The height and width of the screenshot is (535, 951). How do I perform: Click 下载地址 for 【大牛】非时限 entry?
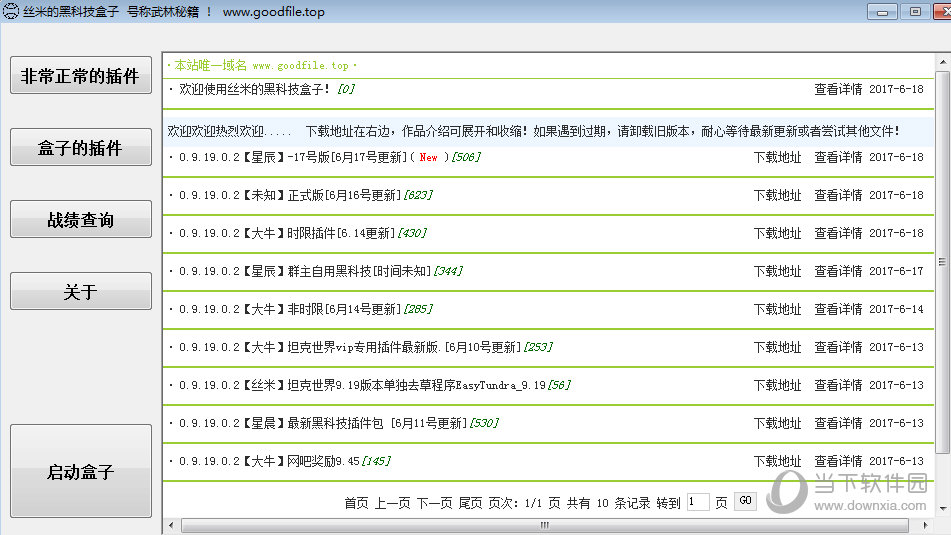(x=777, y=309)
